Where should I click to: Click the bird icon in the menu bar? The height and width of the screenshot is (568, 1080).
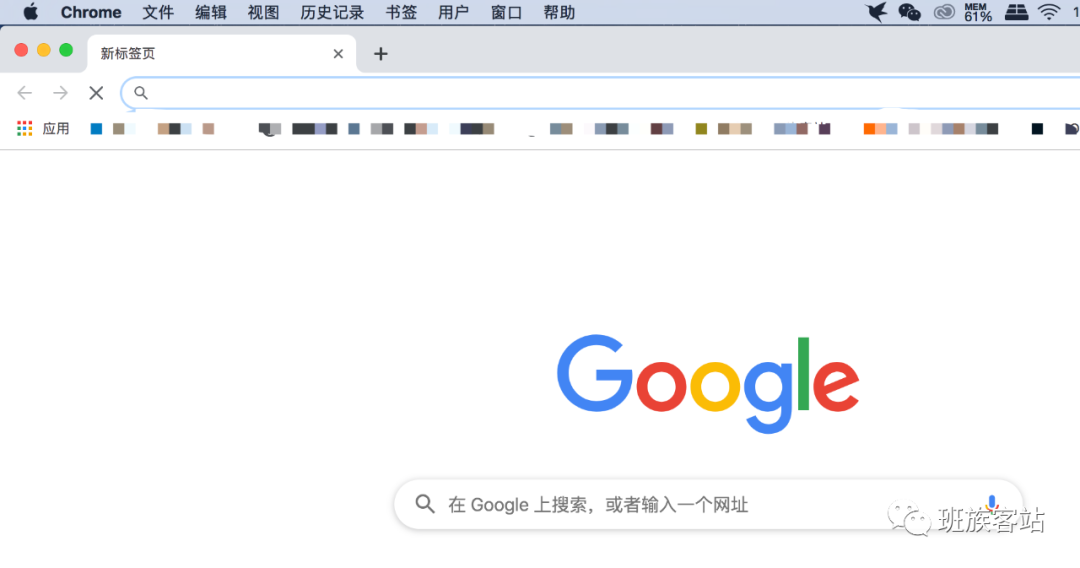[876, 12]
